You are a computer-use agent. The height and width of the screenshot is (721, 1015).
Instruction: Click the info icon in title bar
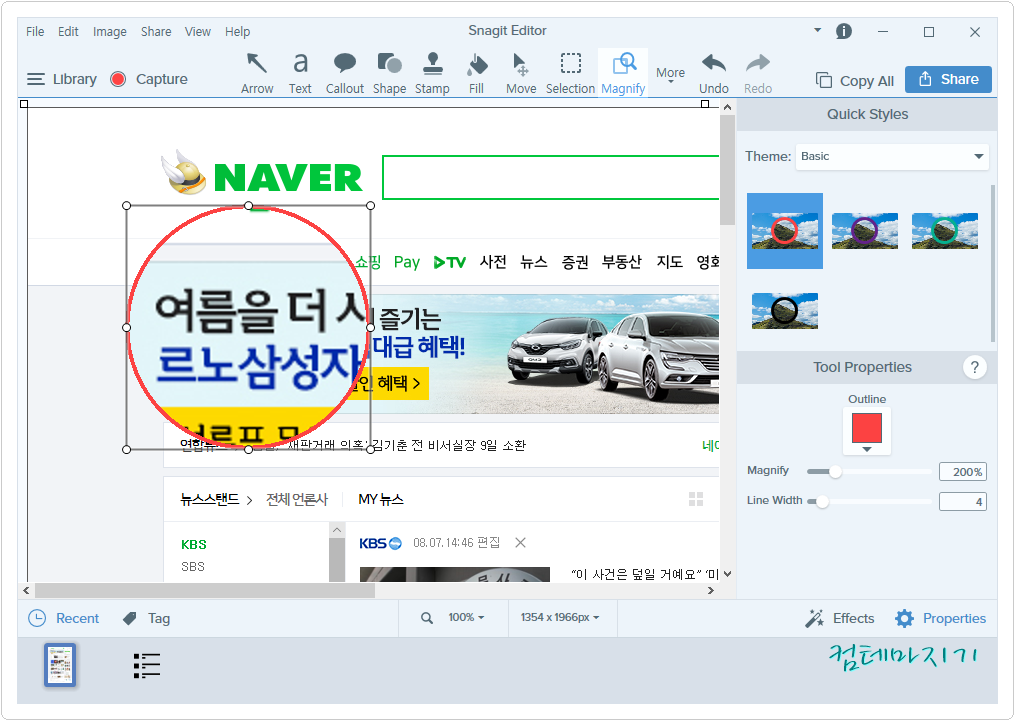[843, 31]
